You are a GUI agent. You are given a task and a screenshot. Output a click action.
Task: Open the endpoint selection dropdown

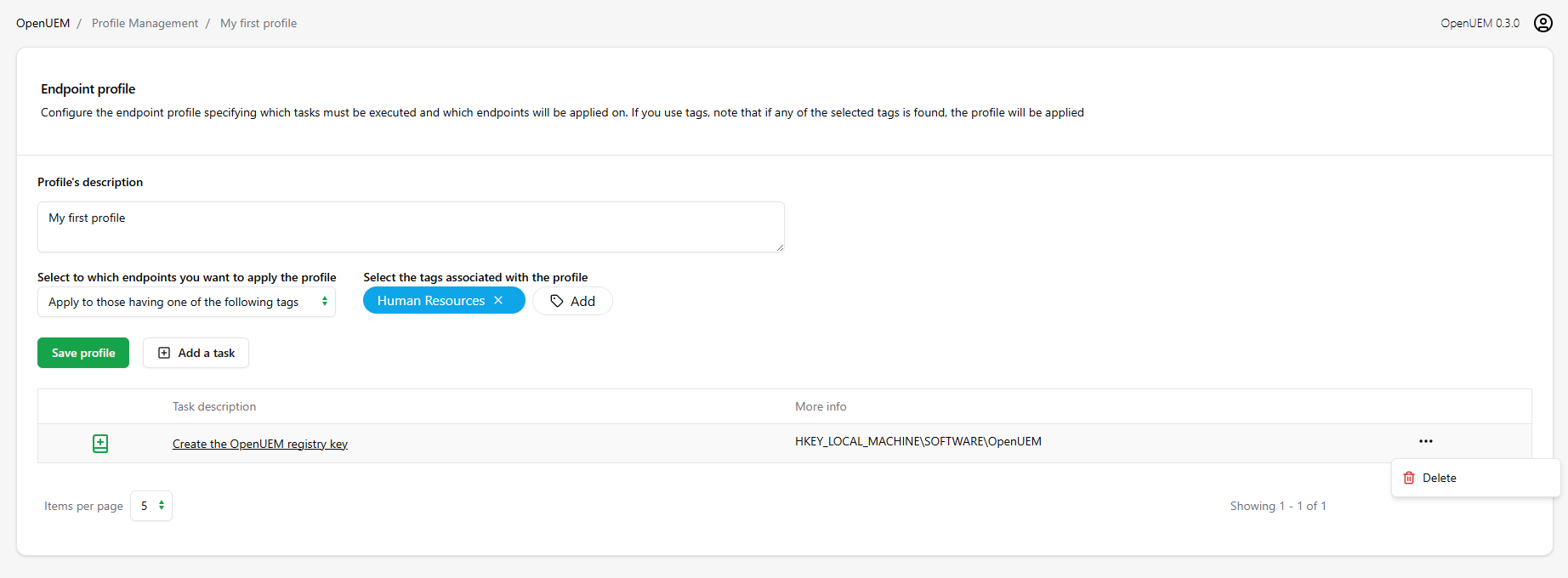coord(186,302)
